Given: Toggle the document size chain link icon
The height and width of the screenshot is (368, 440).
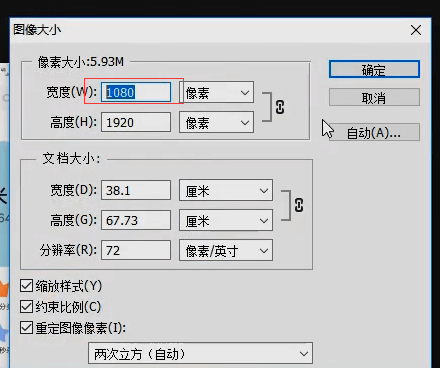Looking at the screenshot, I should (x=299, y=205).
